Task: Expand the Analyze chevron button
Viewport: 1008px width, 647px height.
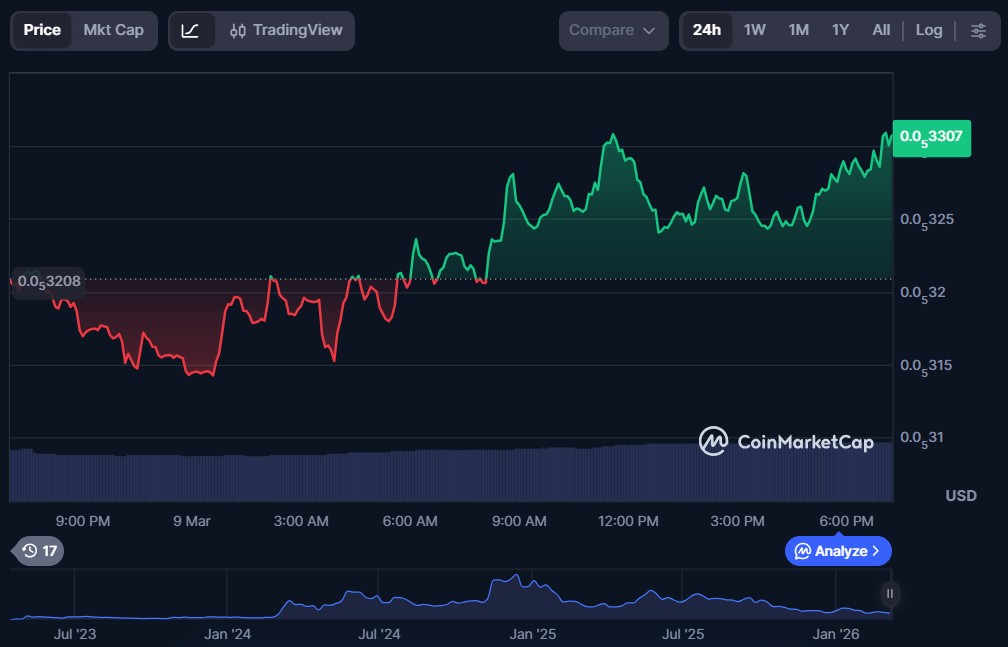Action: click(x=876, y=551)
